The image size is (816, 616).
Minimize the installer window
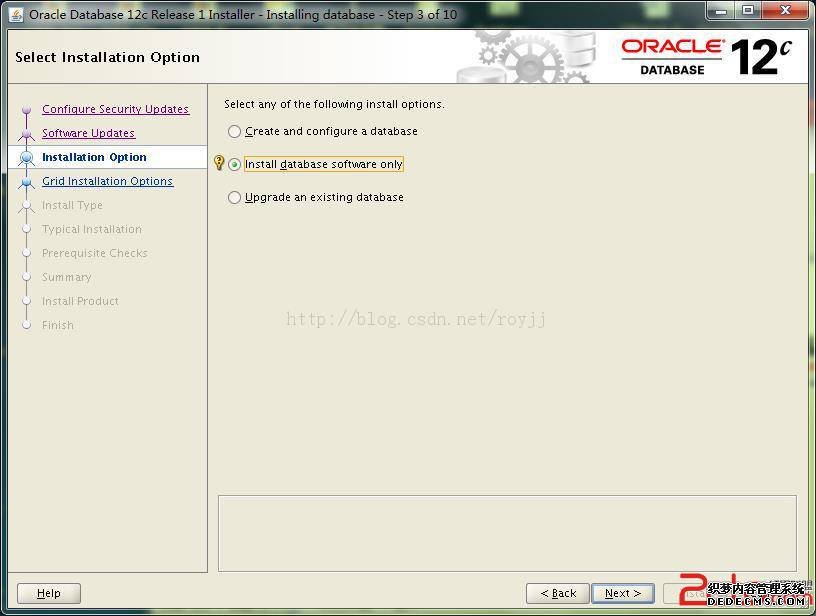point(721,11)
